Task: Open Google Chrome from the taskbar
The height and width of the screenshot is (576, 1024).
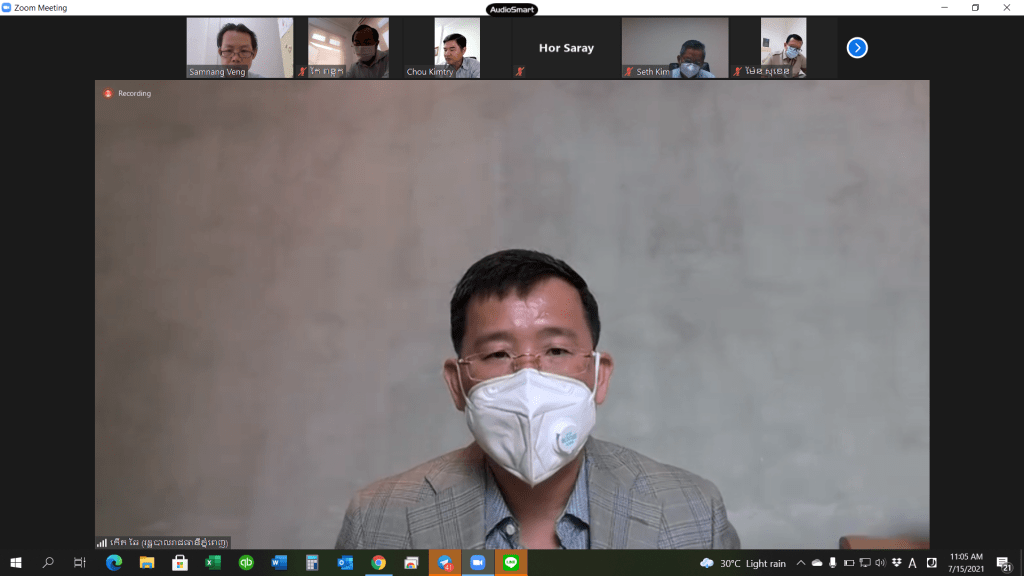Action: (378, 563)
